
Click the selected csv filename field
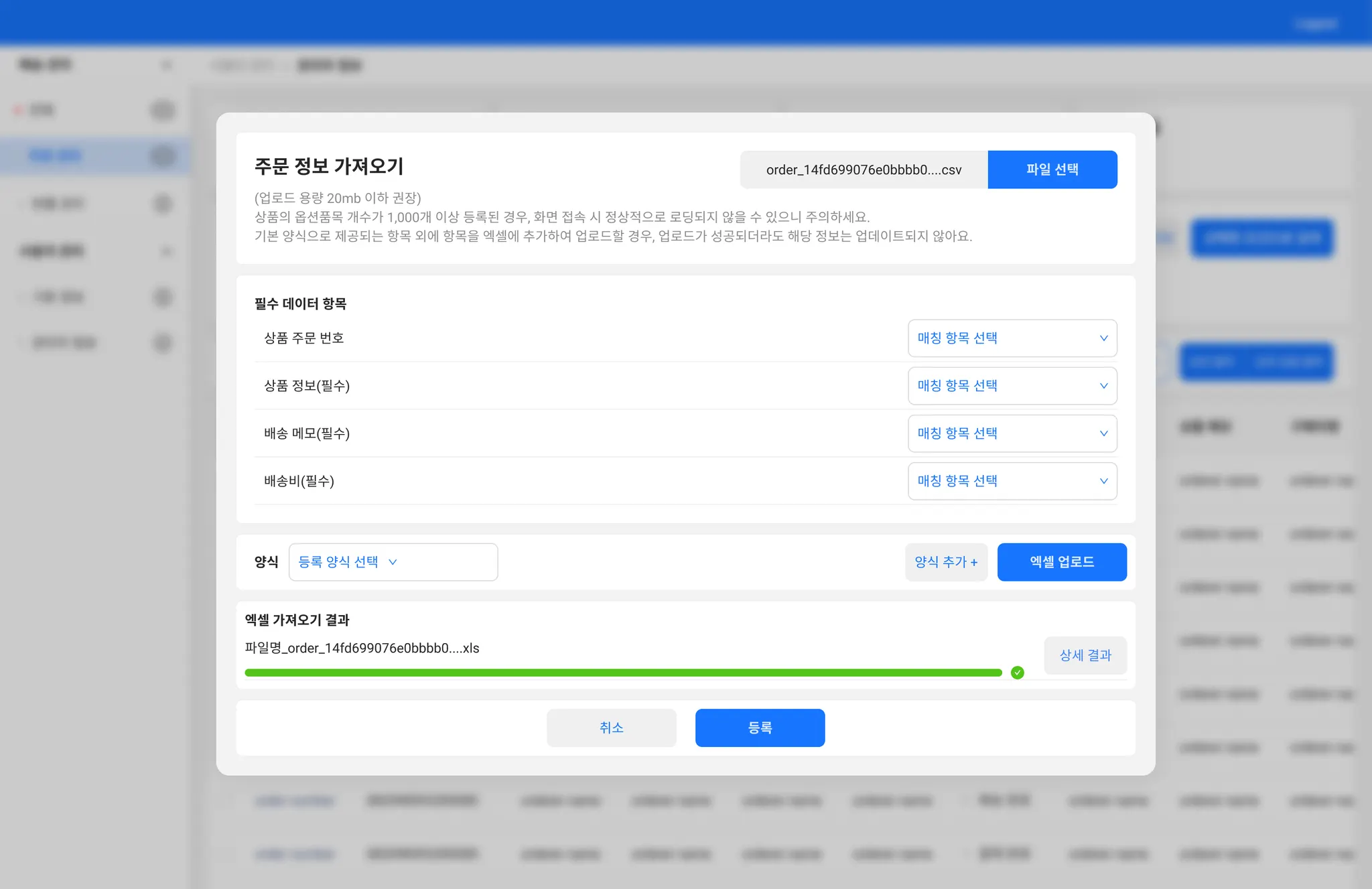tap(864, 169)
